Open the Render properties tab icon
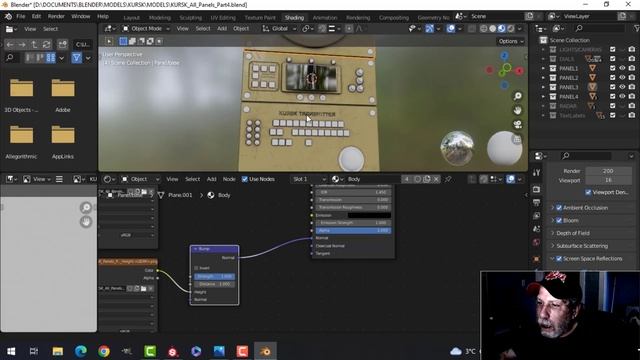 (x=536, y=189)
